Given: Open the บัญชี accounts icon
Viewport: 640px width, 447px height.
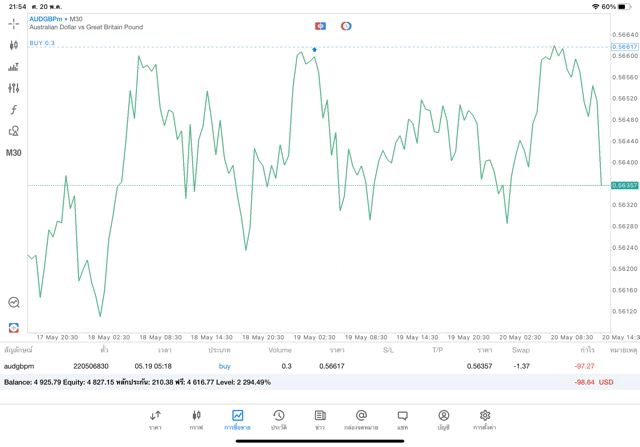Looking at the screenshot, I should click(443, 418).
